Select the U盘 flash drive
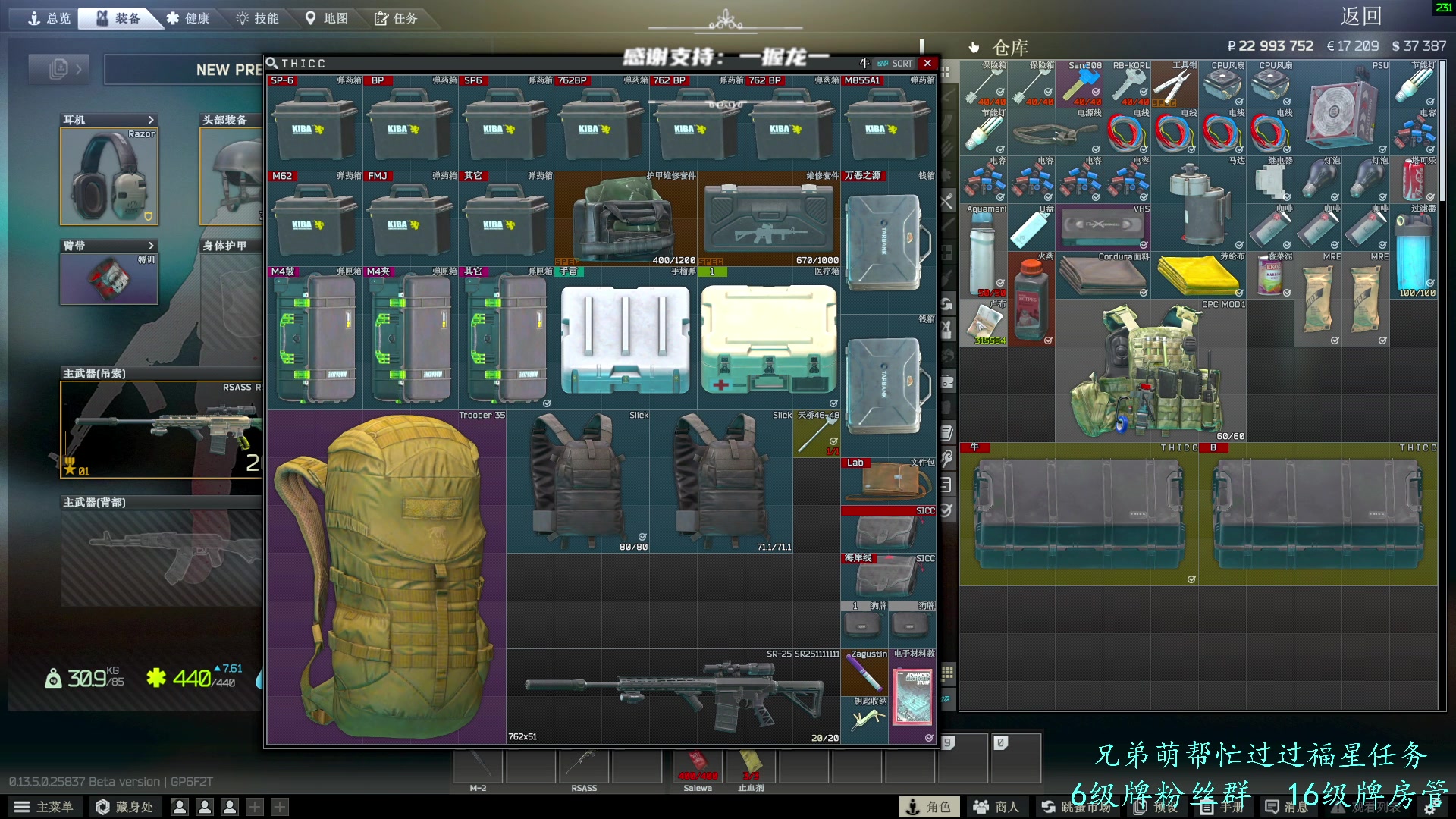This screenshot has height=819, width=1456. pos(1032,227)
